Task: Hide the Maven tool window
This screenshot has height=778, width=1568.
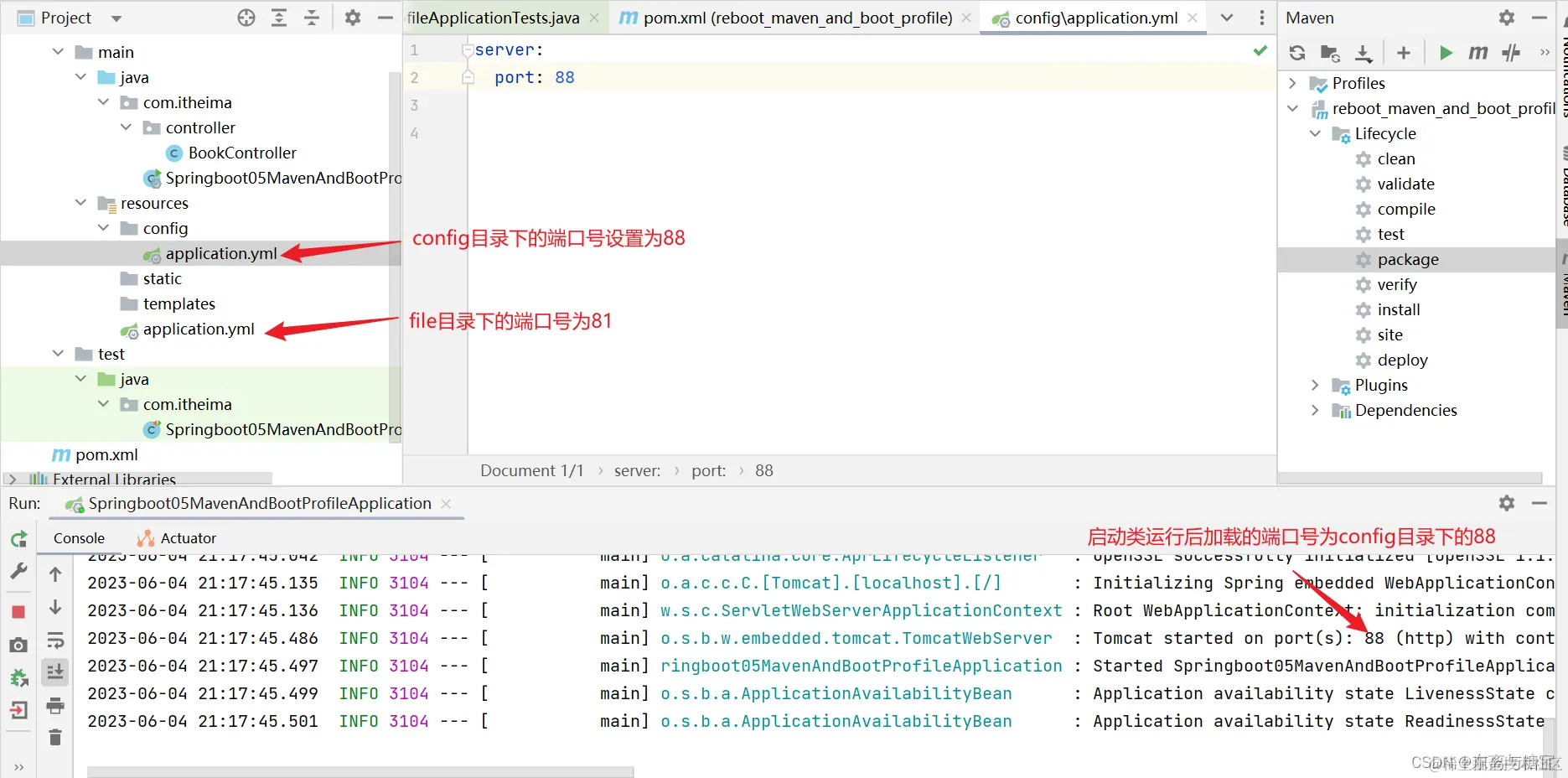Action: [1540, 18]
